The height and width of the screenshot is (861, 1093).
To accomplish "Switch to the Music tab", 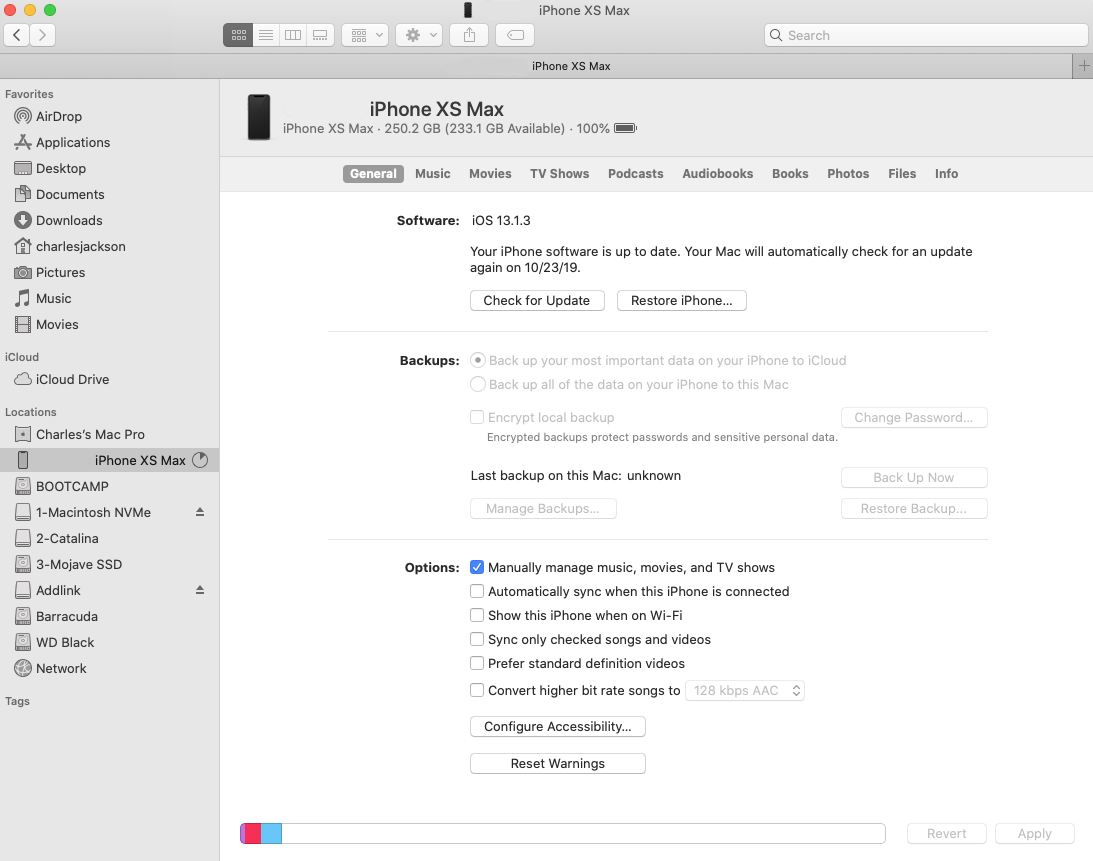I will click(433, 174).
